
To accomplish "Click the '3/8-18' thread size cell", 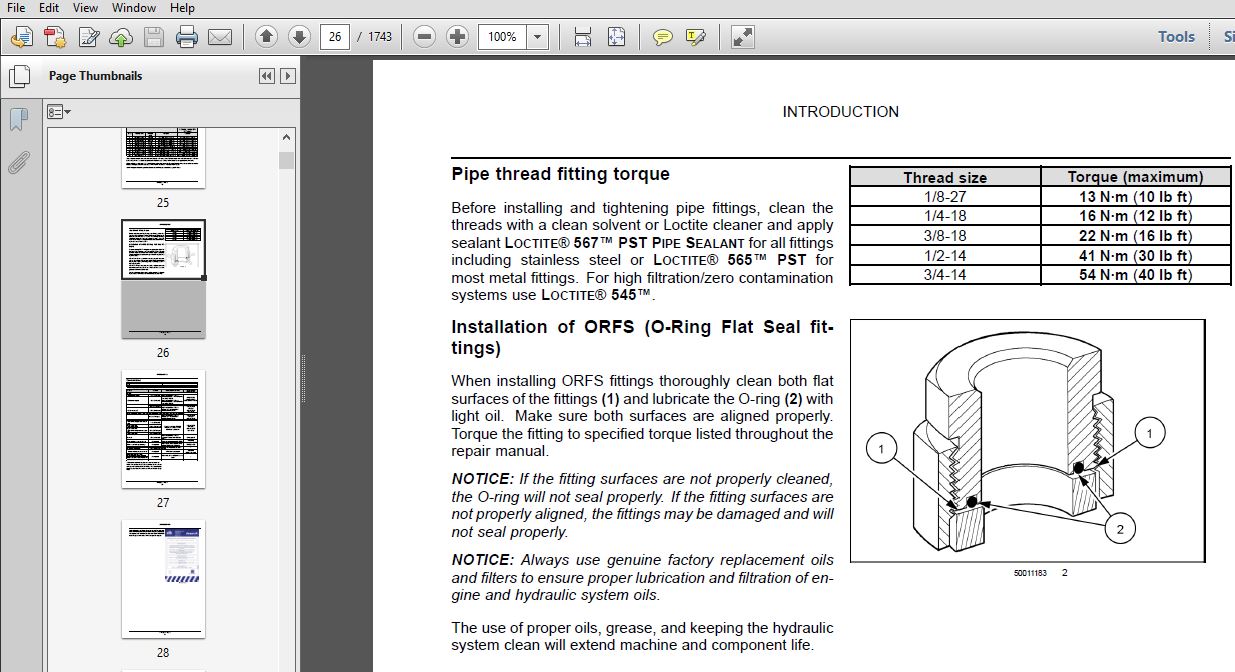I will tap(945, 236).
